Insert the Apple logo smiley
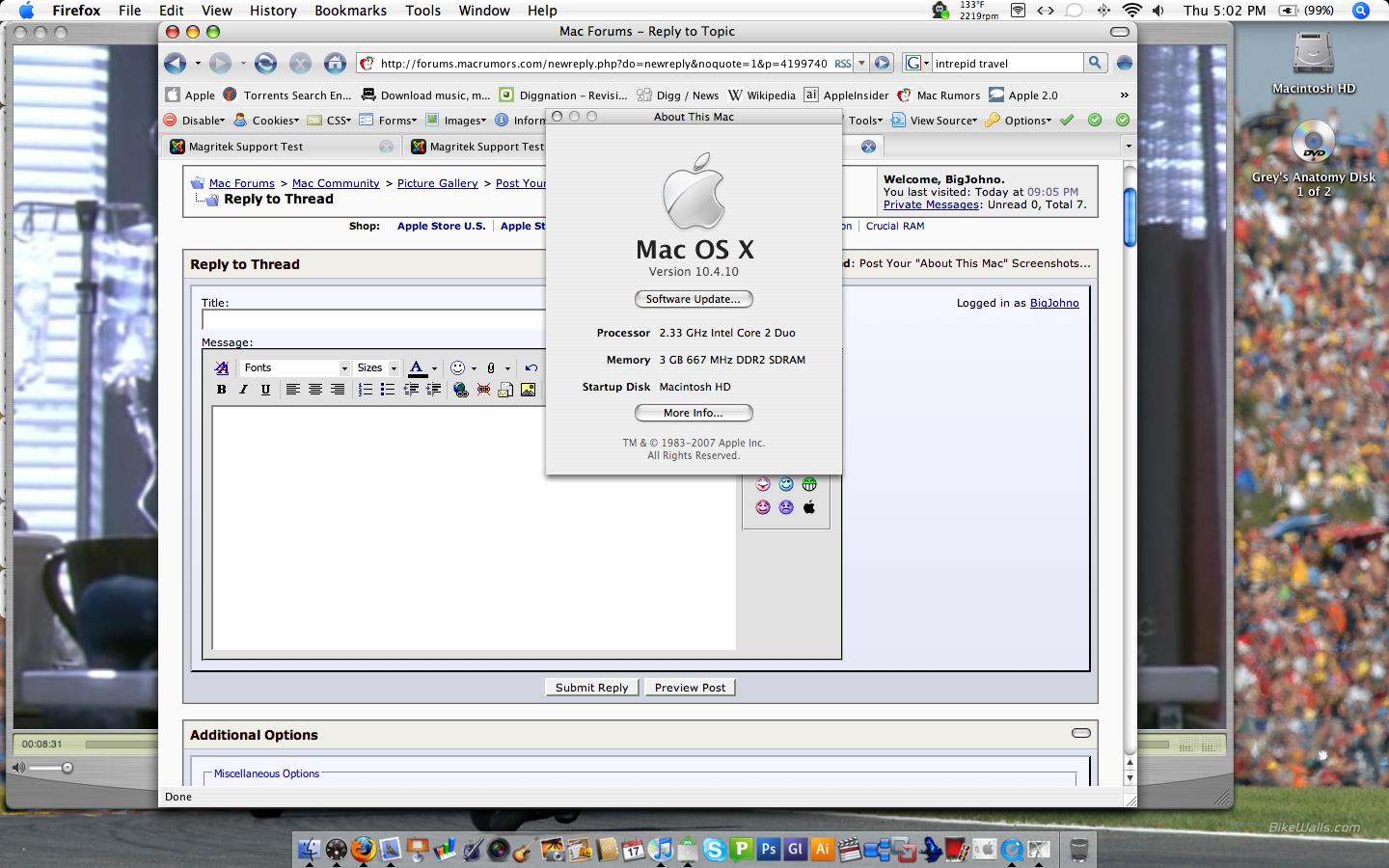This screenshot has height=868, width=1389. (x=809, y=507)
